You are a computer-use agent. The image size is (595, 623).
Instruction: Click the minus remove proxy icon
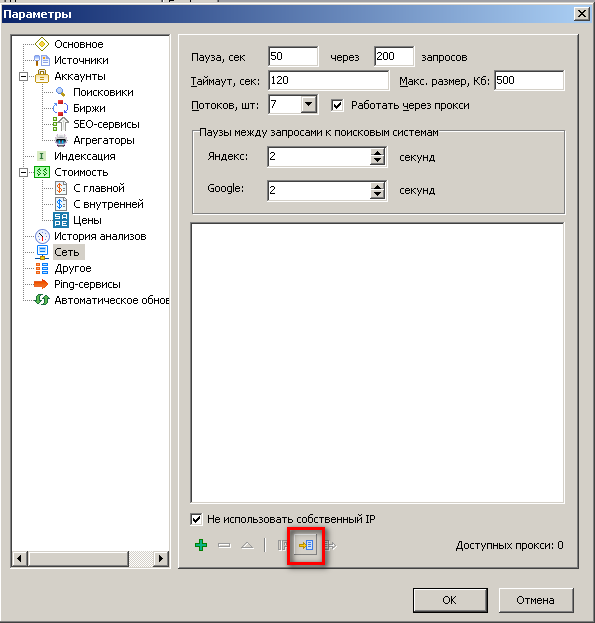224,546
